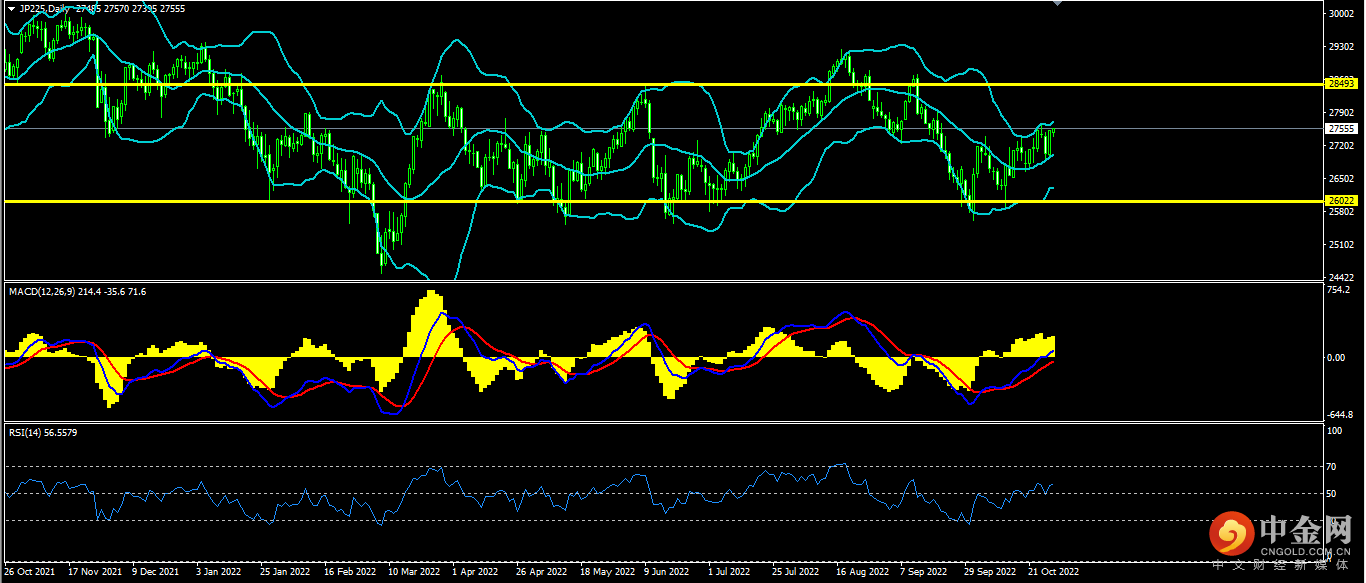Select the lower yellow horizontal support line
The height and width of the screenshot is (583, 1366).
click(662, 201)
